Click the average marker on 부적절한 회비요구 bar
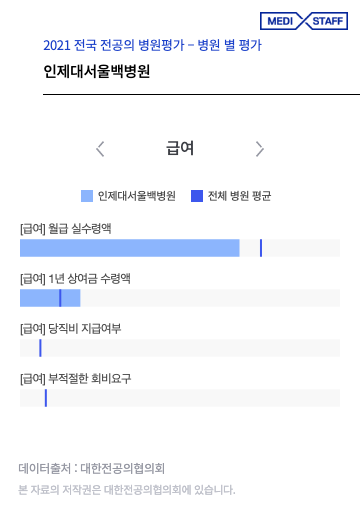Image resolution: width=360 pixels, height=529 pixels. coord(46,398)
